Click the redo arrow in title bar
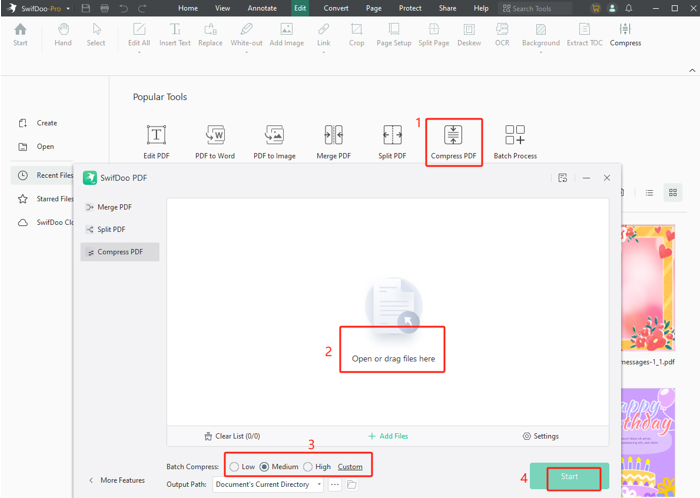Image resolution: width=700 pixels, height=498 pixels. pos(142,8)
